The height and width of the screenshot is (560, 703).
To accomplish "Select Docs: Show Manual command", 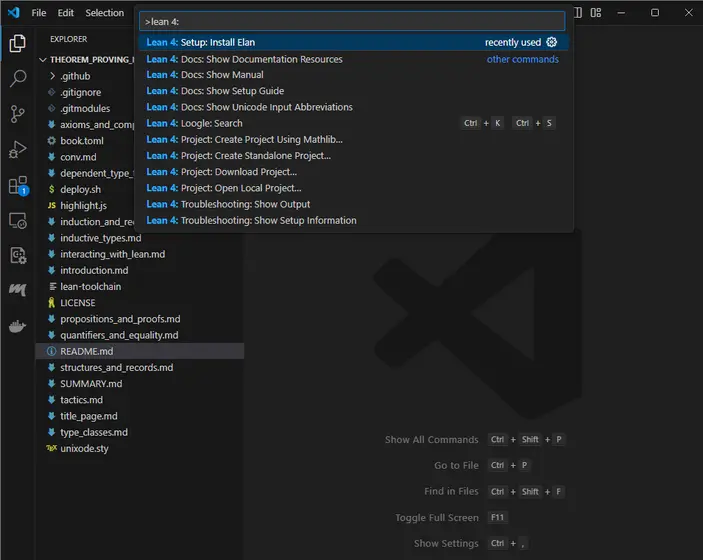I will coord(354,74).
